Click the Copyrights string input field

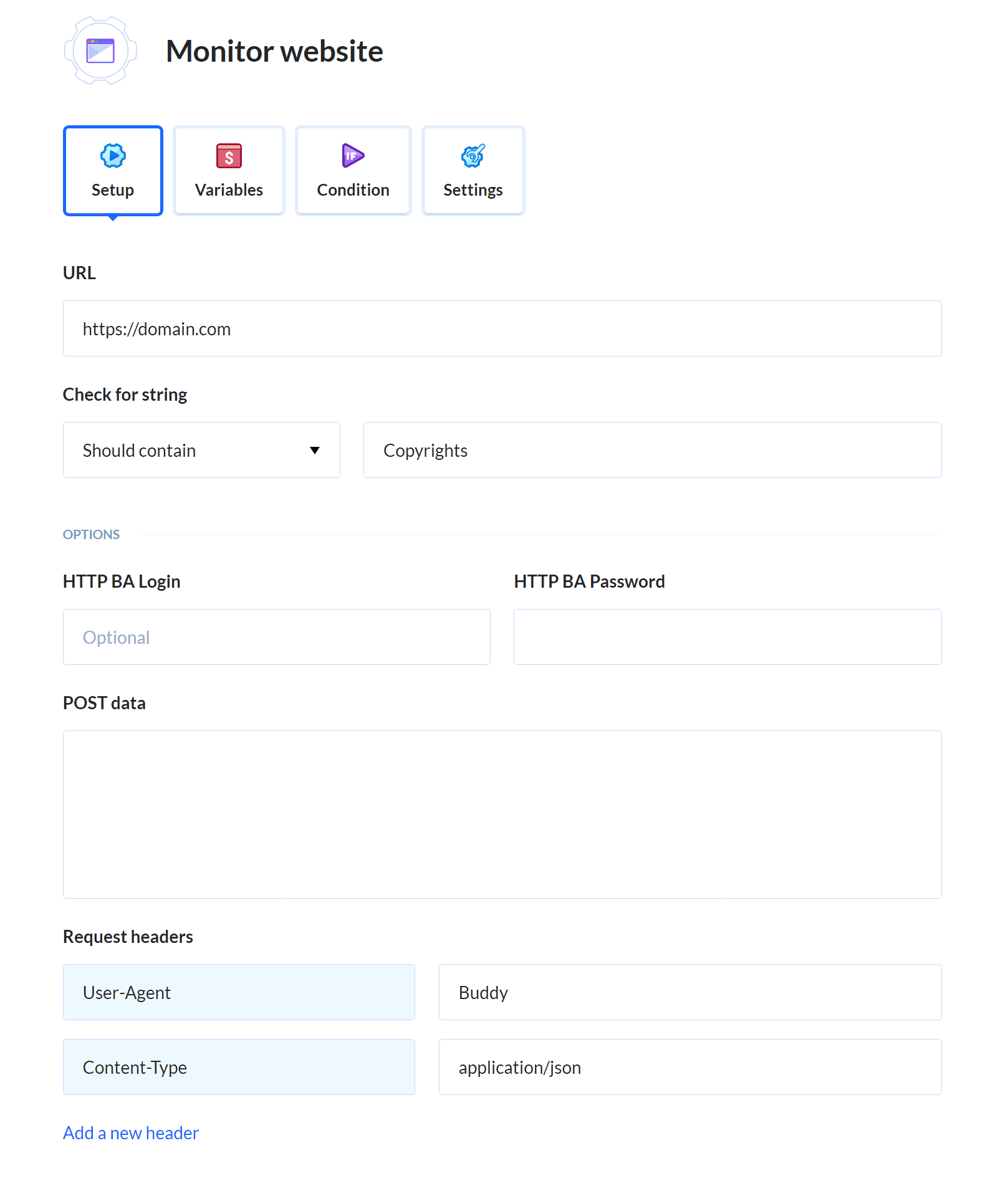point(652,450)
